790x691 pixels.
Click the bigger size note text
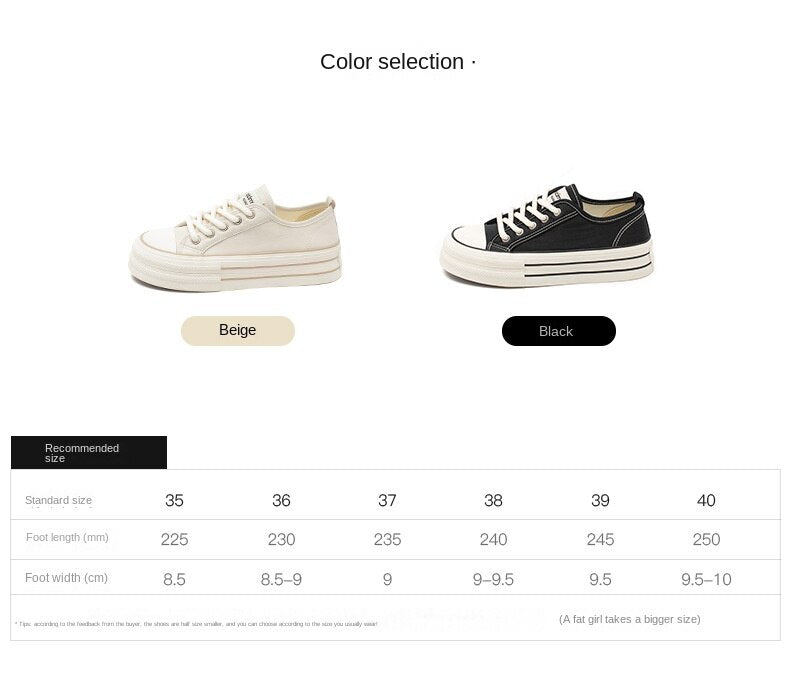(630, 619)
